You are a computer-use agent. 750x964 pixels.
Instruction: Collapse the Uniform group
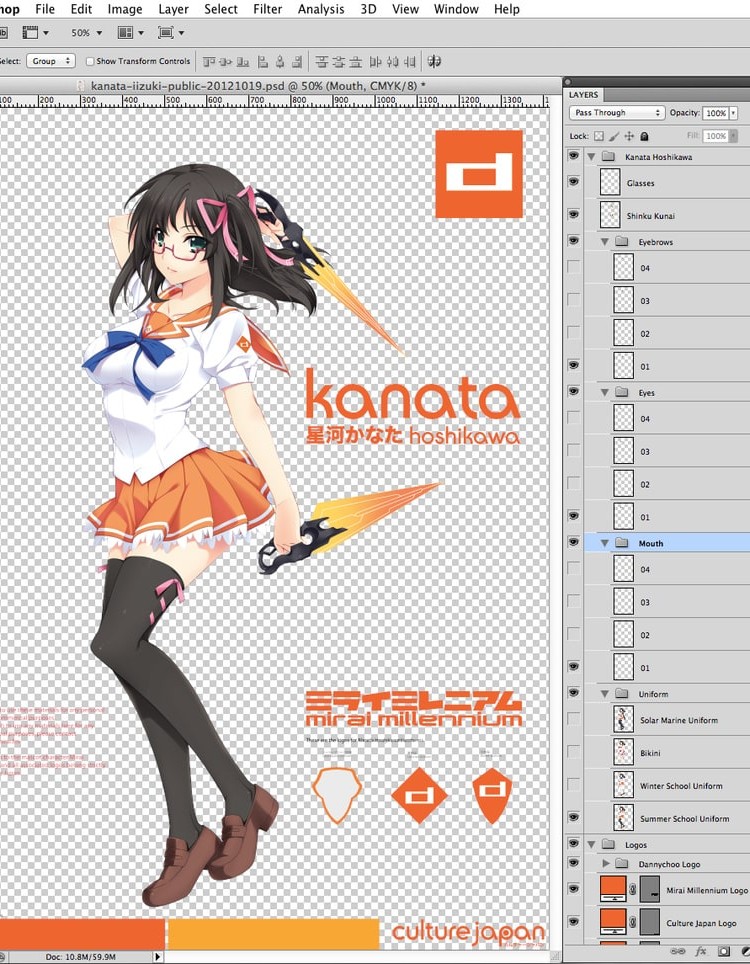coord(604,694)
